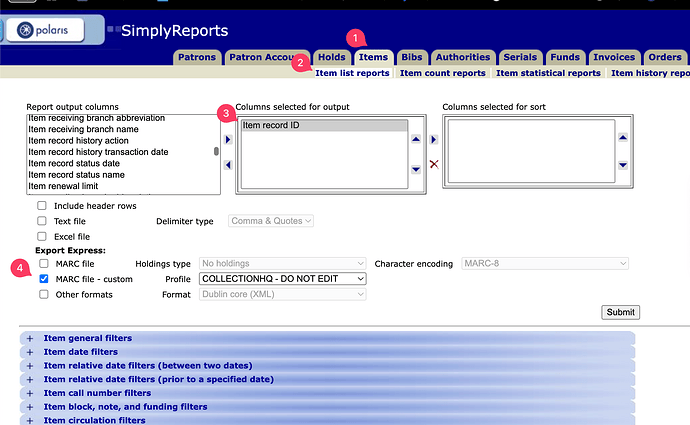690x425 pixels.
Task: Click the report output columns scrollbar
Action: click(x=216, y=152)
